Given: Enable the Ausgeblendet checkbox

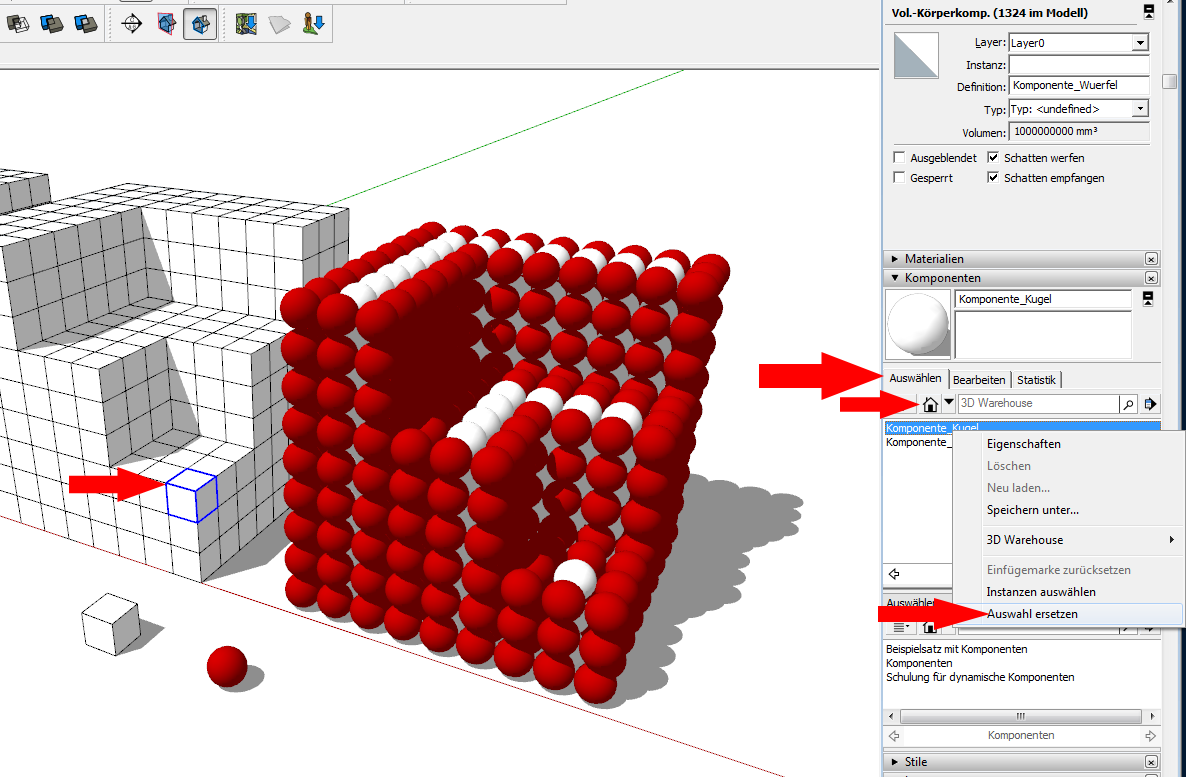Looking at the screenshot, I should [899, 158].
